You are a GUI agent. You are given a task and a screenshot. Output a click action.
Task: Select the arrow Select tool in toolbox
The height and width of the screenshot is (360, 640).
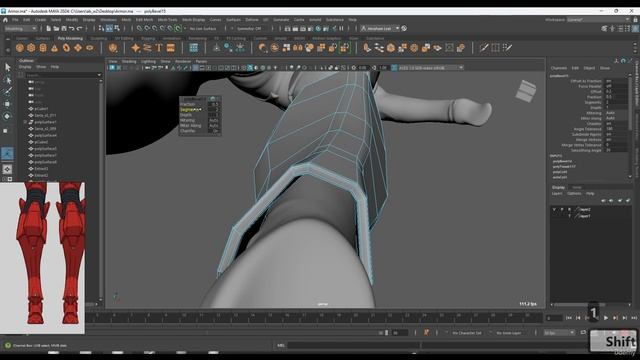7,67
